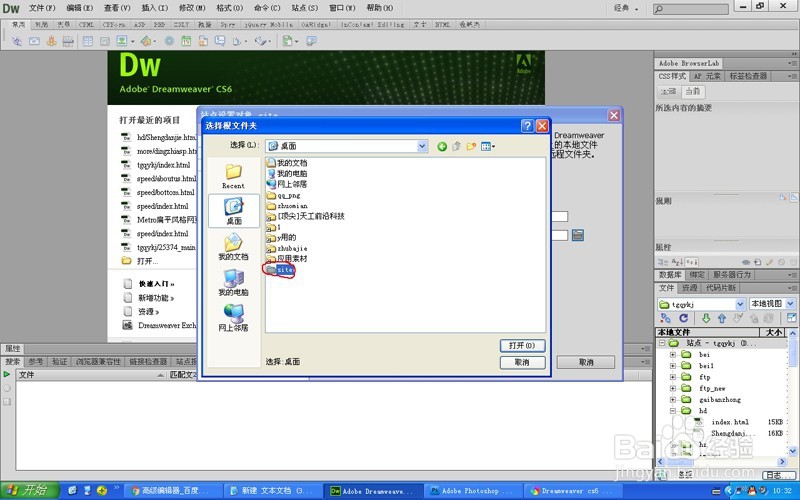Click the Tag Chooser insert icon
The image size is (800, 500).
point(311,41)
